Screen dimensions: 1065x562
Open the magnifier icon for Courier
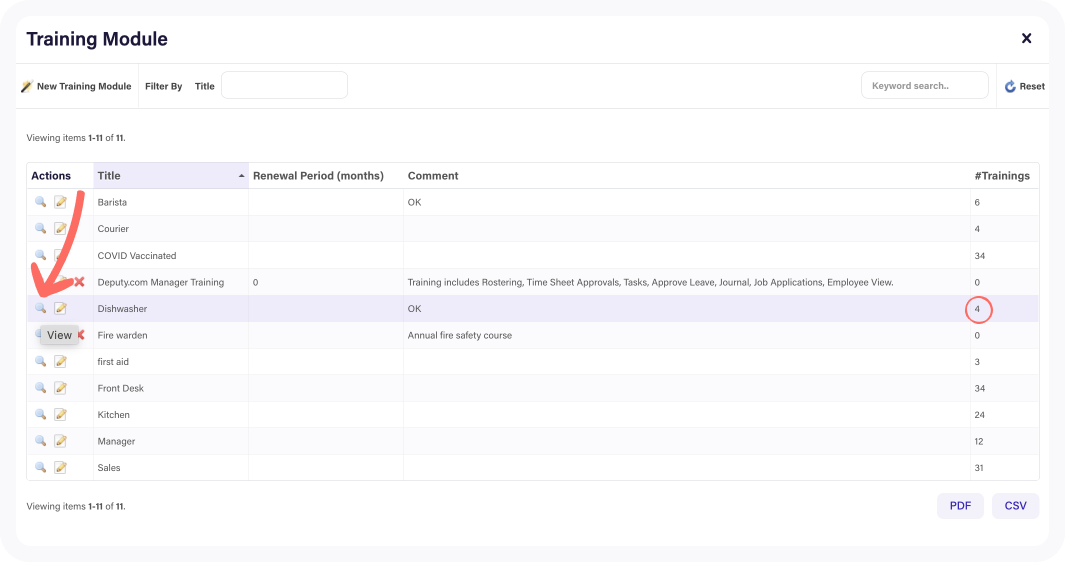coord(41,228)
